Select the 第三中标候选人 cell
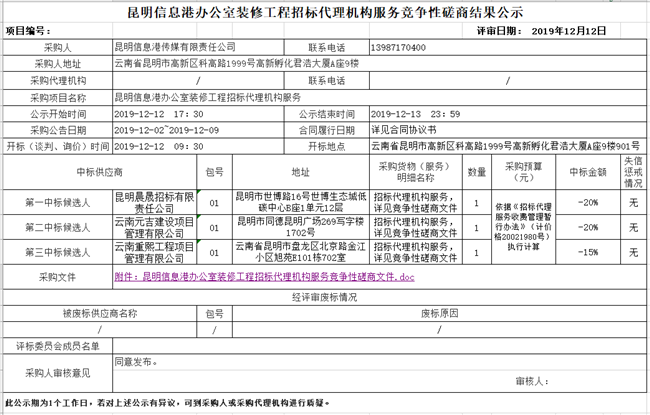 (58, 252)
